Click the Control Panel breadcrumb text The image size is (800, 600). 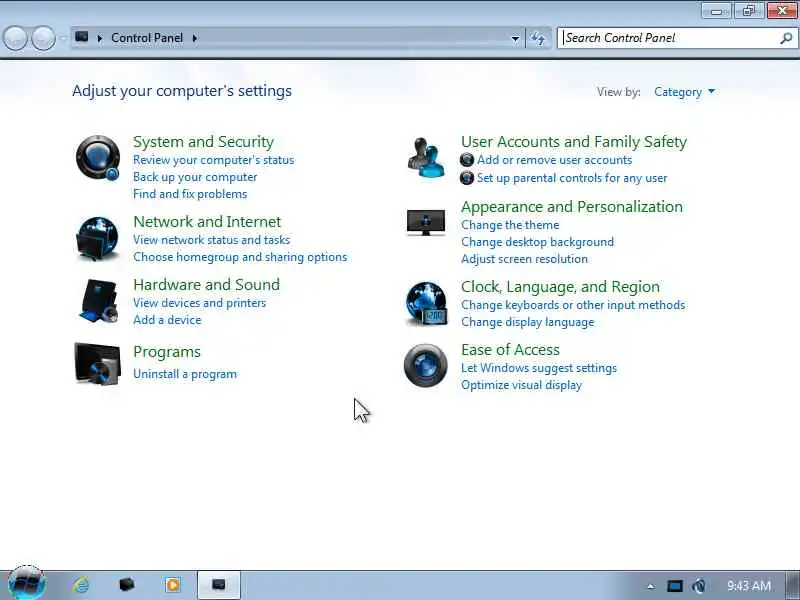pyautogui.click(x=147, y=38)
